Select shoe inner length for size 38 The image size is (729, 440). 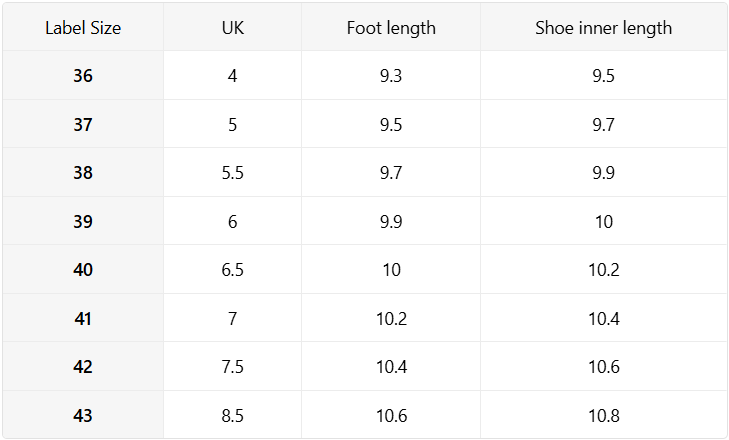(603, 173)
